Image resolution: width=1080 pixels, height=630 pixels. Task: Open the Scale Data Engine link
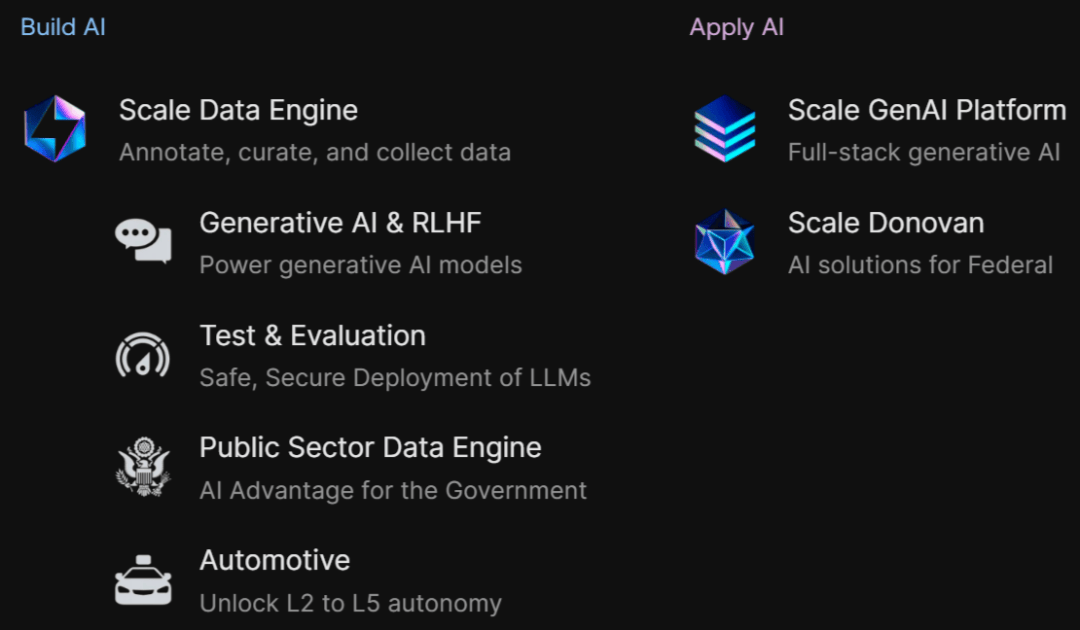pos(238,110)
